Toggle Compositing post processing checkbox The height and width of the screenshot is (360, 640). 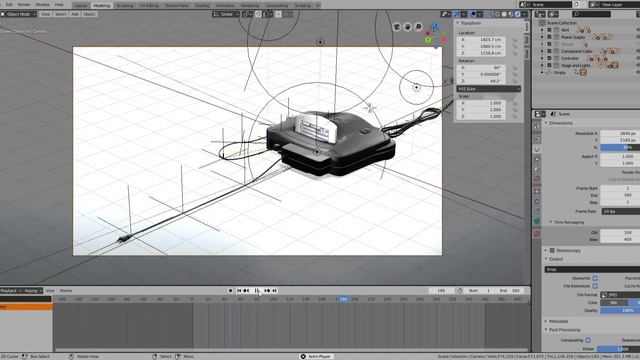pyautogui.click(x=588, y=340)
